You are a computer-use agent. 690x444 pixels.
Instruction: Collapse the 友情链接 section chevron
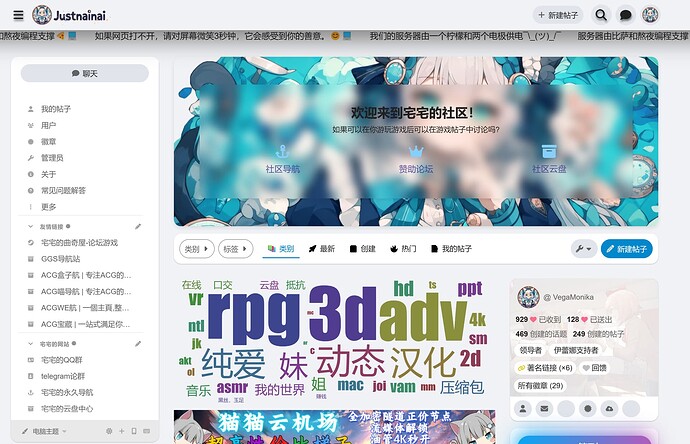click(30, 227)
